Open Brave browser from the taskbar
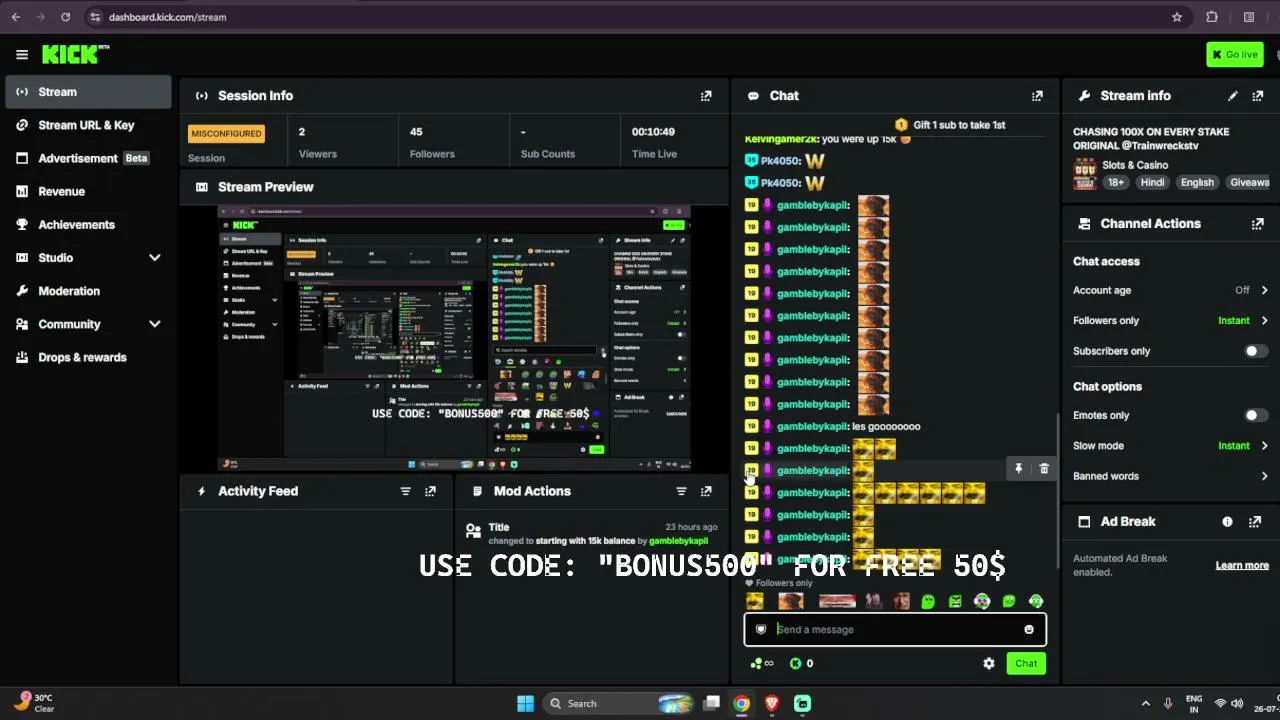 pyautogui.click(x=772, y=704)
